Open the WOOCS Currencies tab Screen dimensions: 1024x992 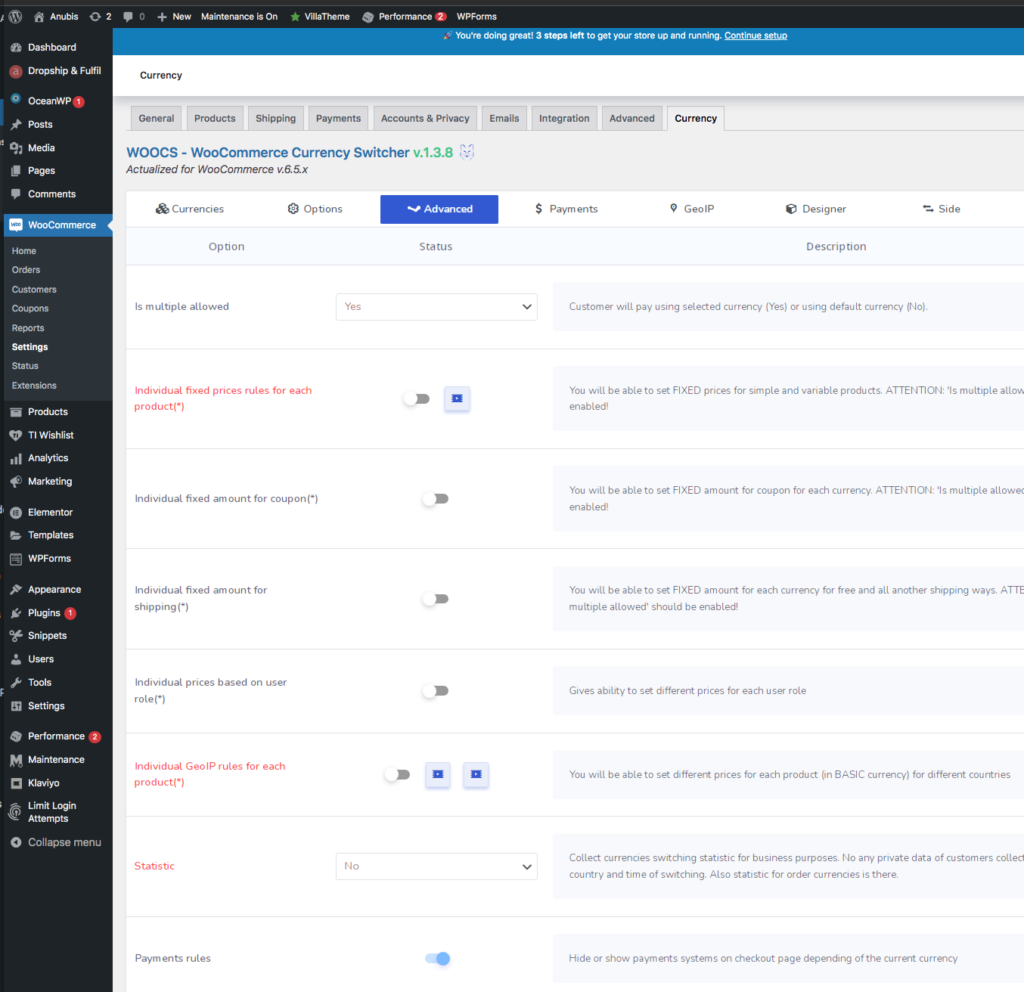(x=189, y=209)
